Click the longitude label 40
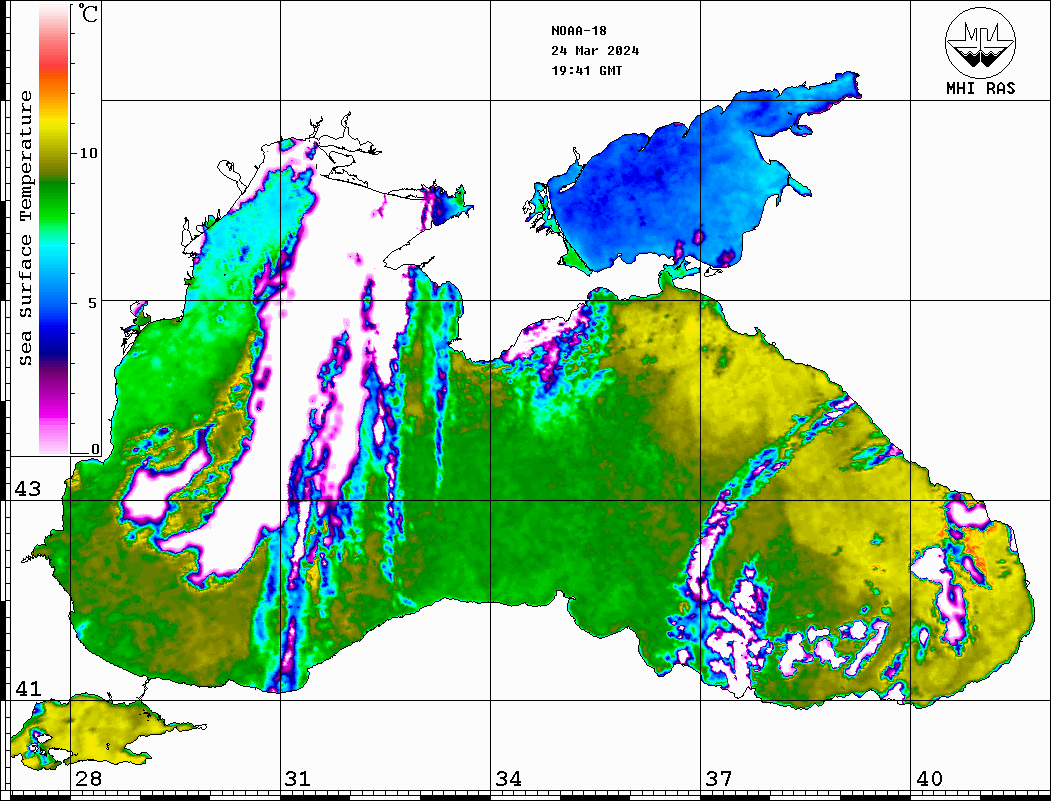This screenshot has width=1051, height=801. [929, 779]
